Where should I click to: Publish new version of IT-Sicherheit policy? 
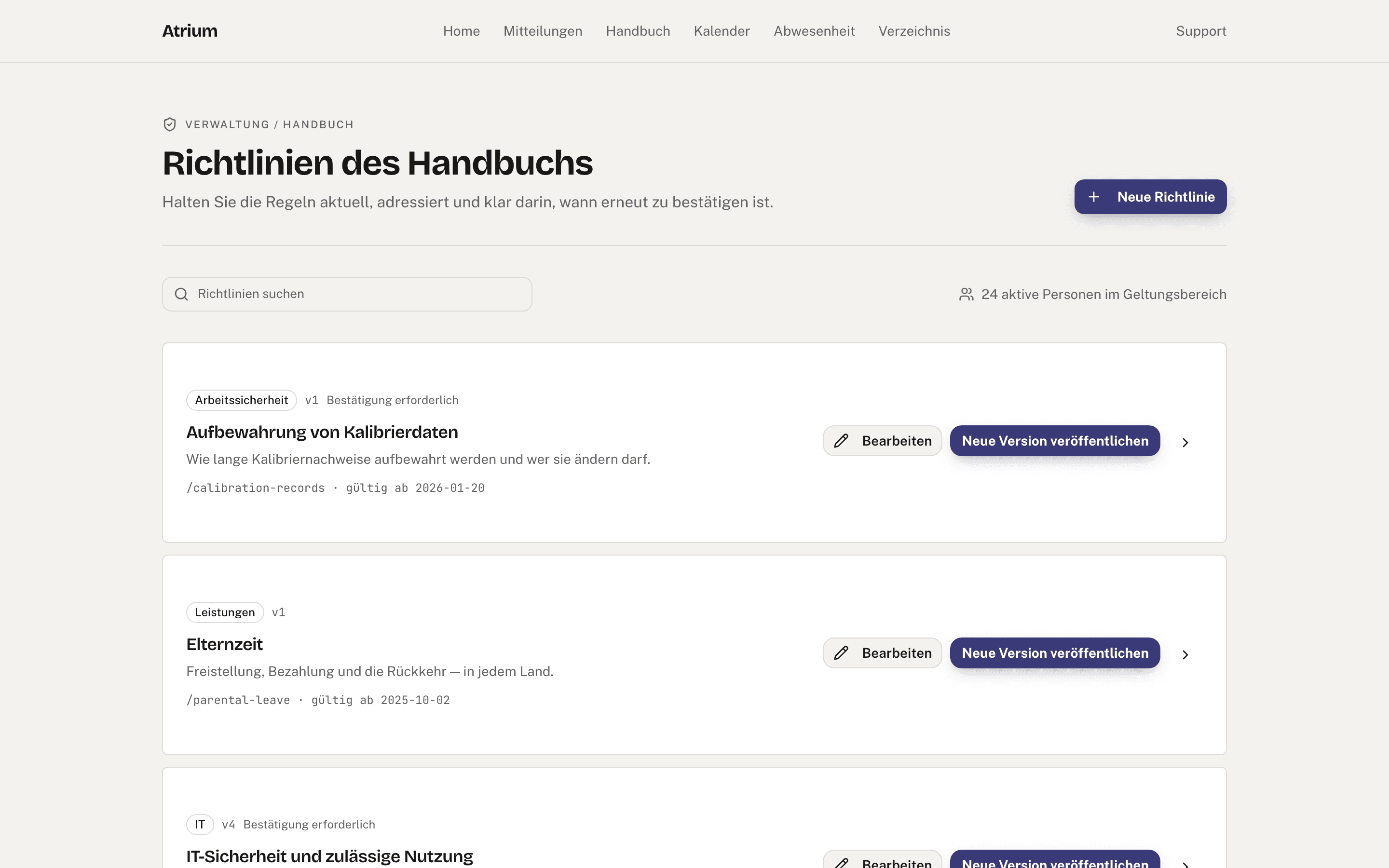(x=1055, y=860)
